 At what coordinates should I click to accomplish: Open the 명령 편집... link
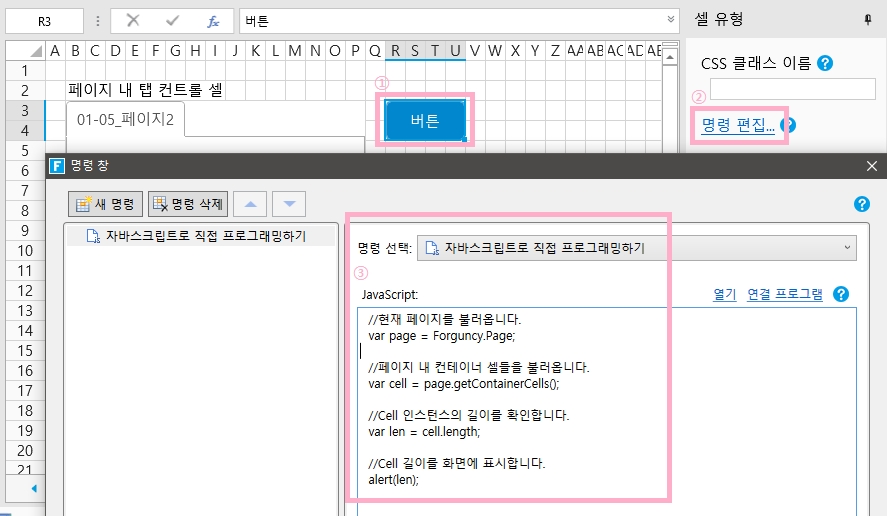(737, 125)
